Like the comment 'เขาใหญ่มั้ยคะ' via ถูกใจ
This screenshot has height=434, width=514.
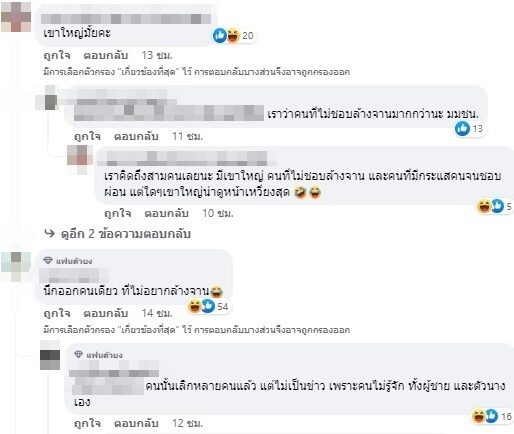pyautogui.click(x=57, y=55)
